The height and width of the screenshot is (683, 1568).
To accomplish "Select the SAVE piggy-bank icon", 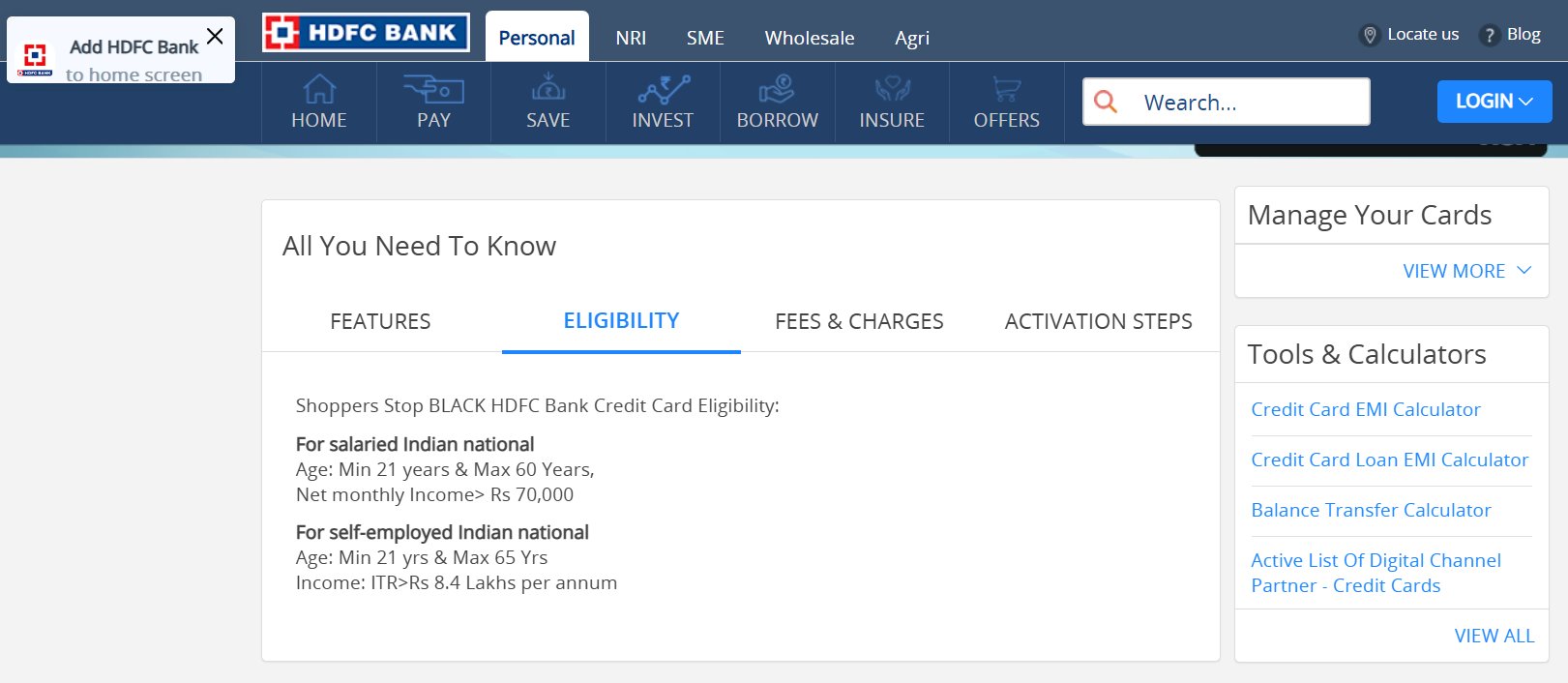I will (x=548, y=87).
